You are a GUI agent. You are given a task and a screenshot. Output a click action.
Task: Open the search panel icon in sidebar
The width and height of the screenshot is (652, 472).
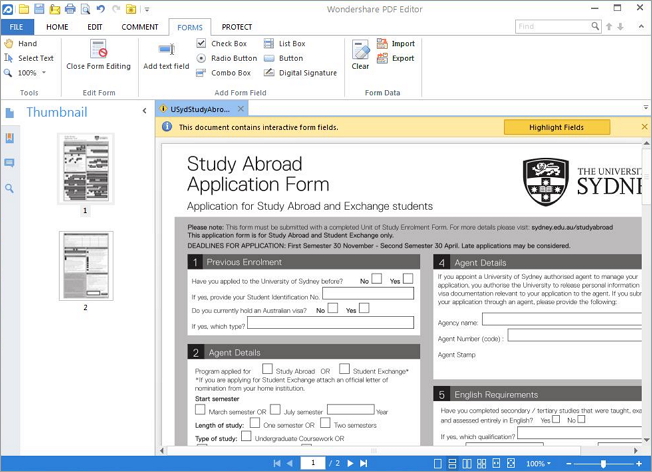(10, 188)
